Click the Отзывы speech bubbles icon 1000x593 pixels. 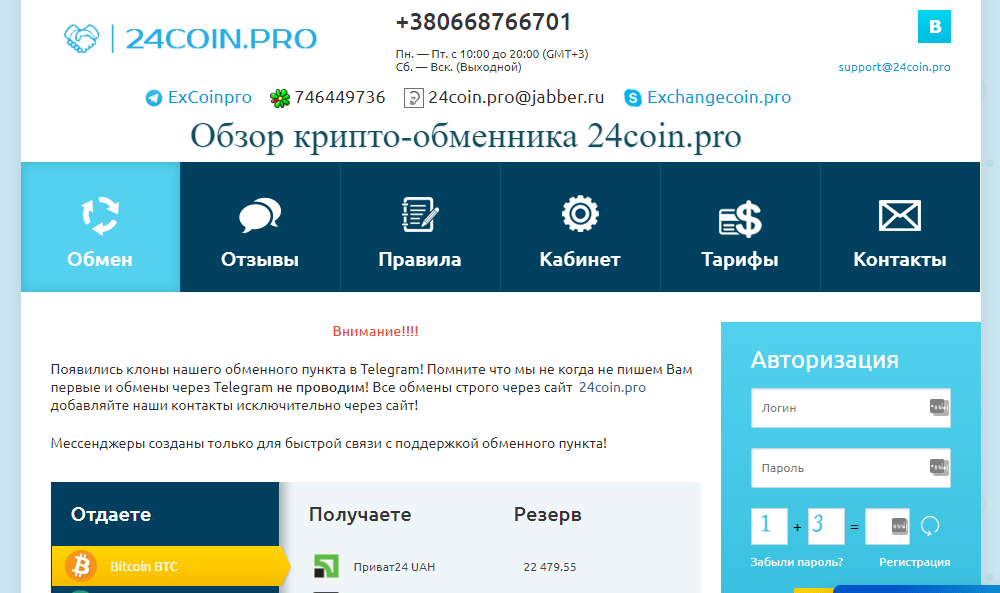[x=260, y=215]
